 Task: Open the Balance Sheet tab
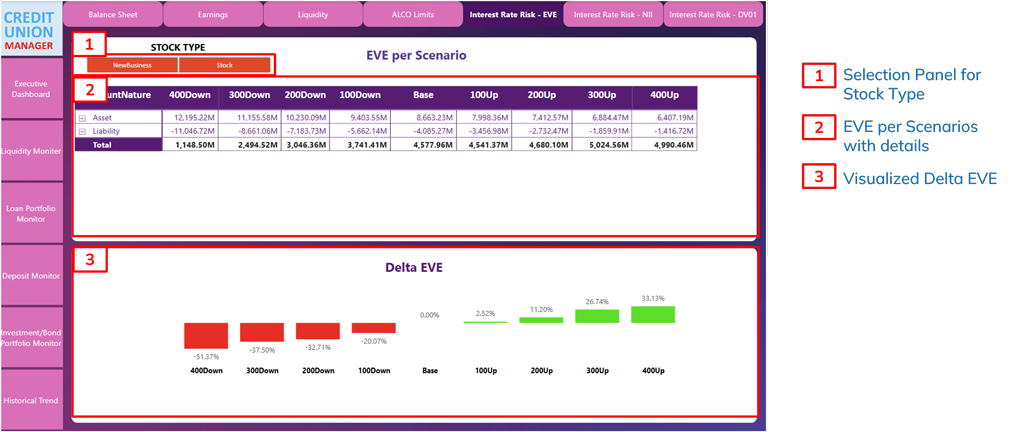pos(112,15)
